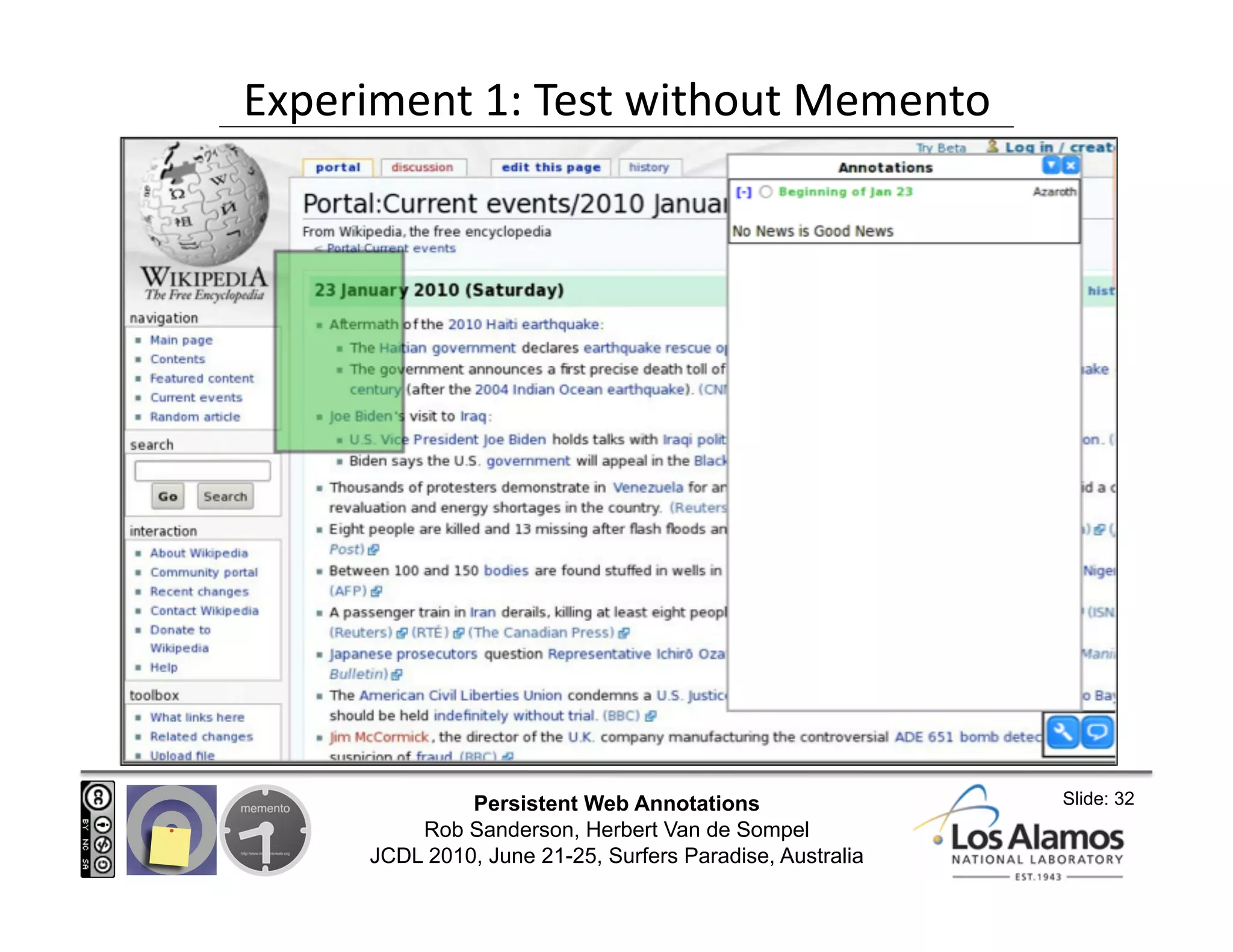This screenshot has width=1233, height=952.
Task: Click the Beginning of Jan 23 annotation title
Action: tap(845, 192)
